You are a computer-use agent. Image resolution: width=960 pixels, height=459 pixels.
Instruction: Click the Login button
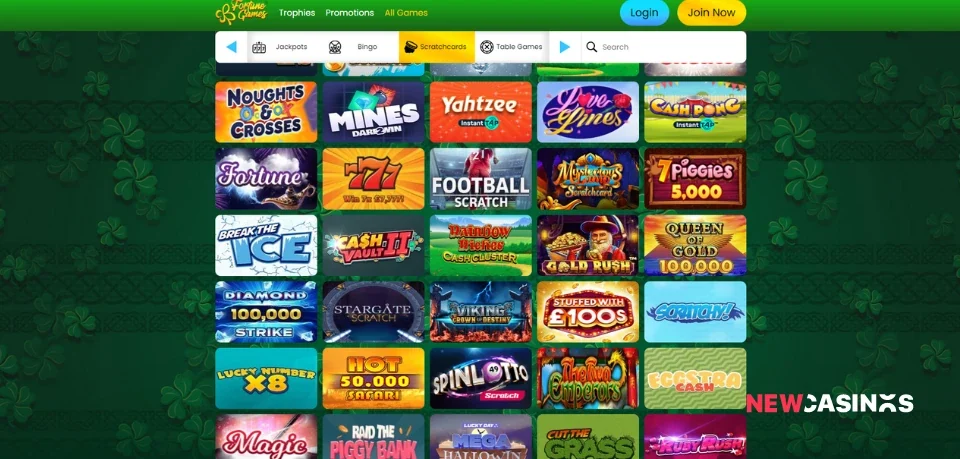pyautogui.click(x=644, y=13)
